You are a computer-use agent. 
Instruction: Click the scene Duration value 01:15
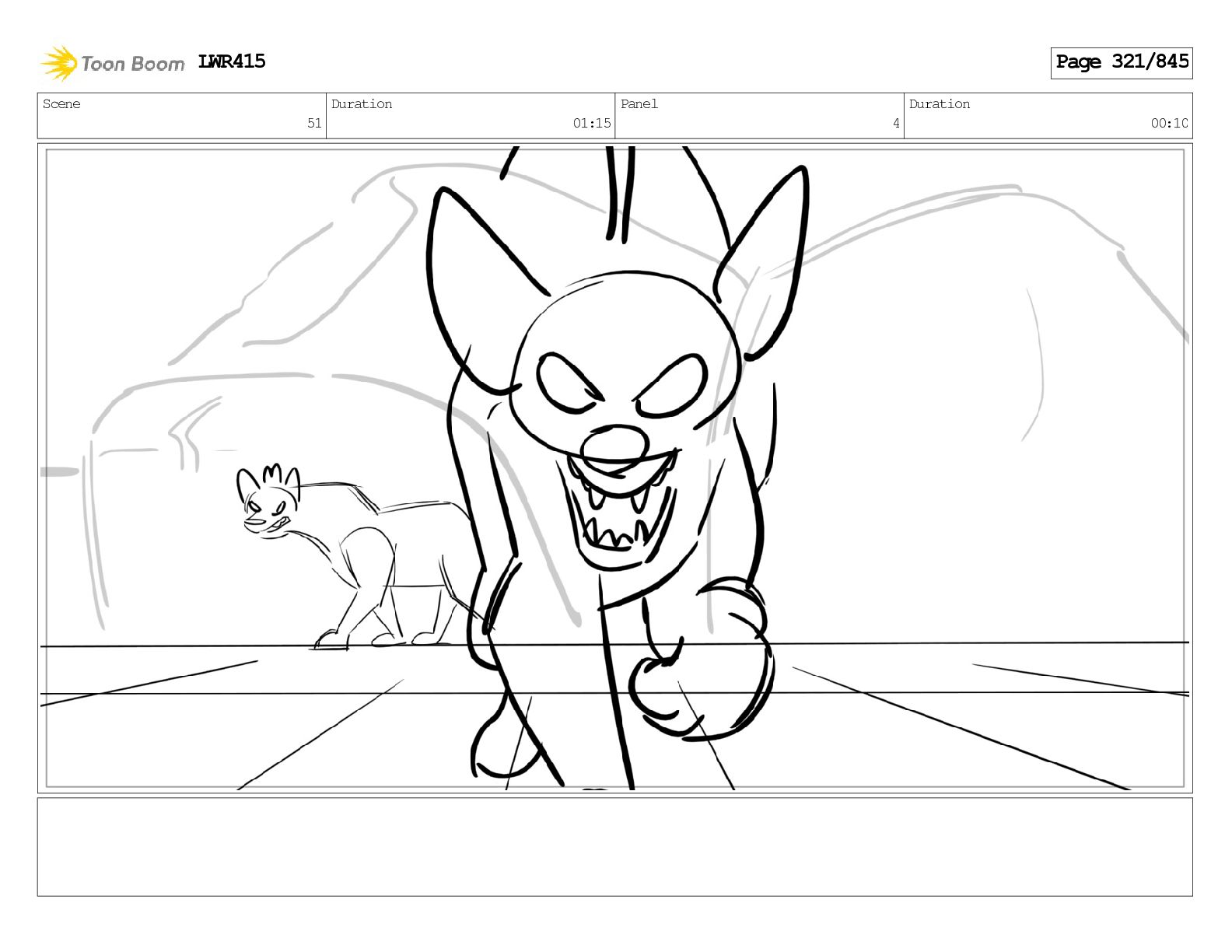[592, 123]
